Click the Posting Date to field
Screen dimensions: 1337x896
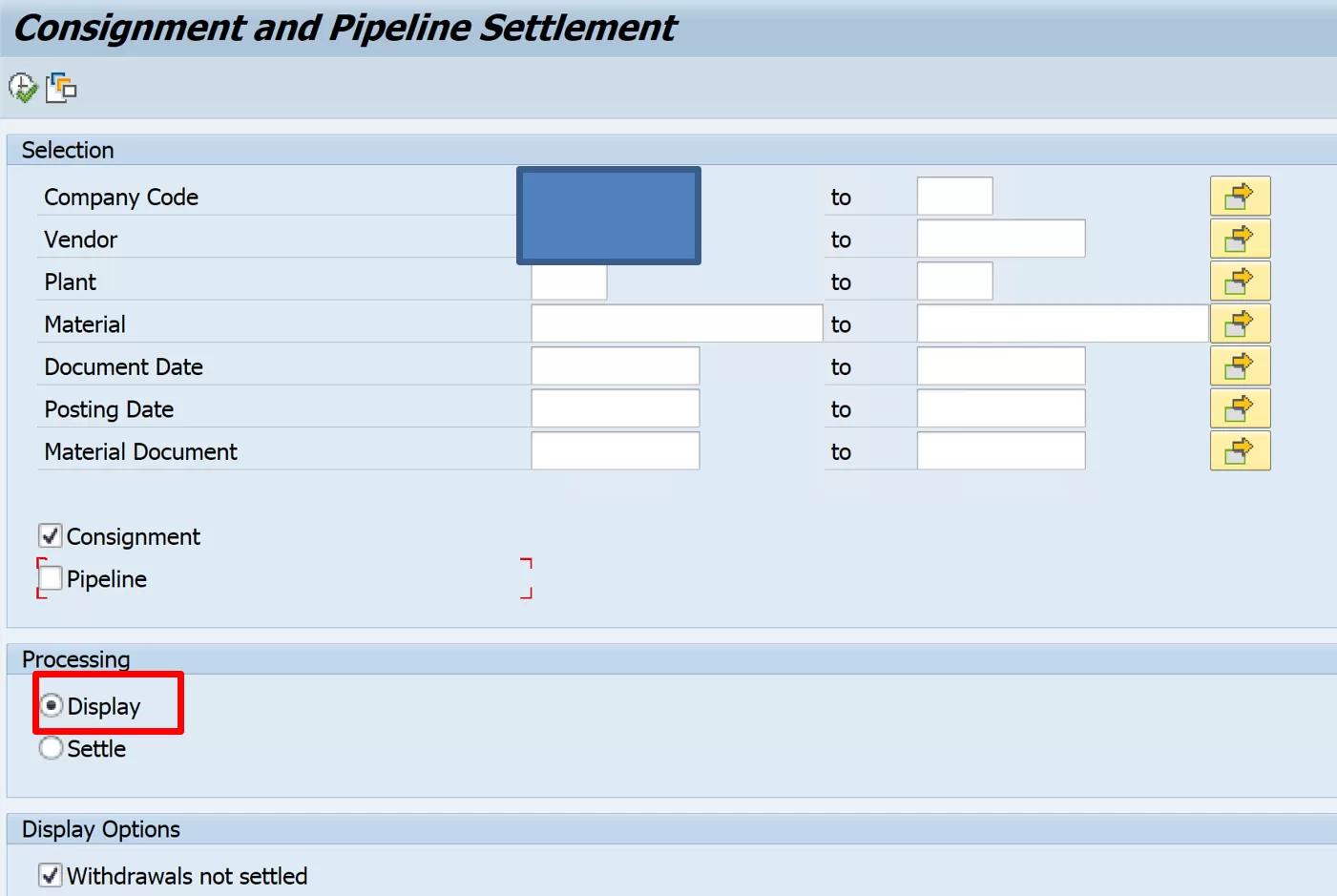[1000, 409]
